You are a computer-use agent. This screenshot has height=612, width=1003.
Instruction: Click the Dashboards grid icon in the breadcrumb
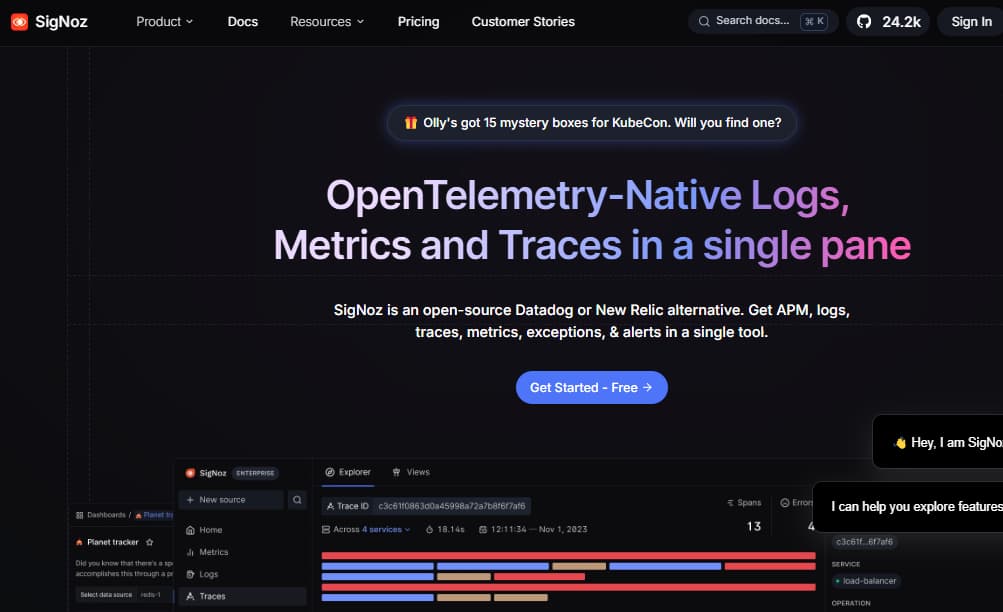click(x=79, y=514)
